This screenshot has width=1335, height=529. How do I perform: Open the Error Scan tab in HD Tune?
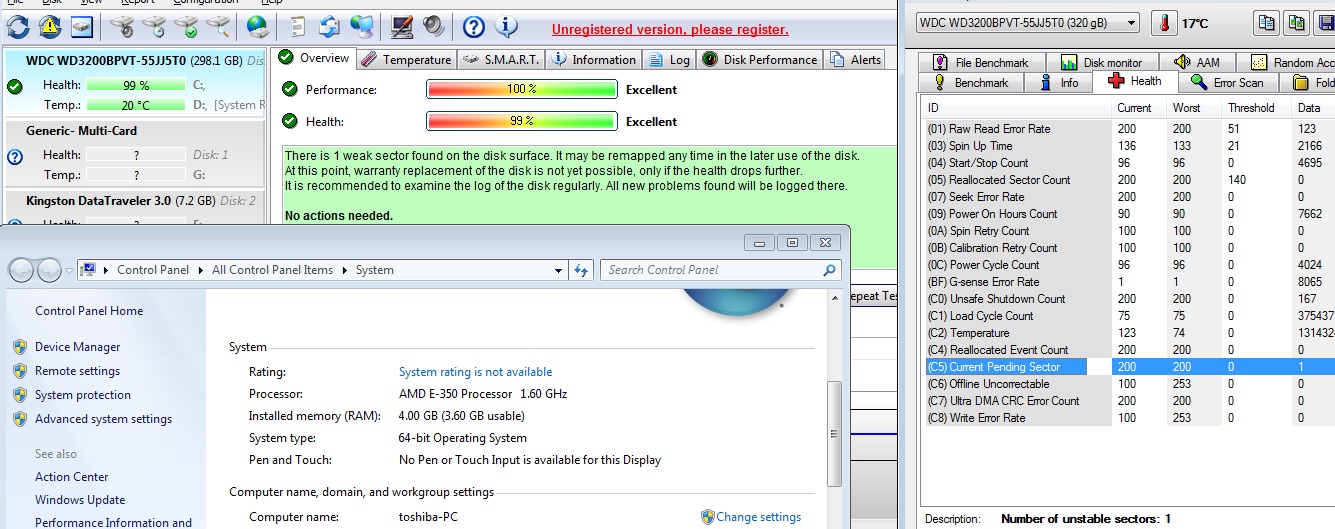[x=1228, y=82]
